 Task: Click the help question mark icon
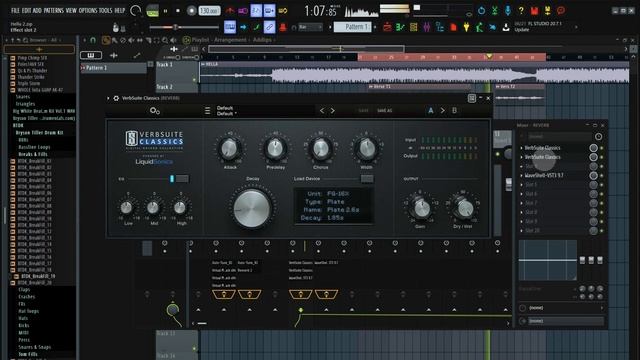pyautogui.click(x=521, y=11)
